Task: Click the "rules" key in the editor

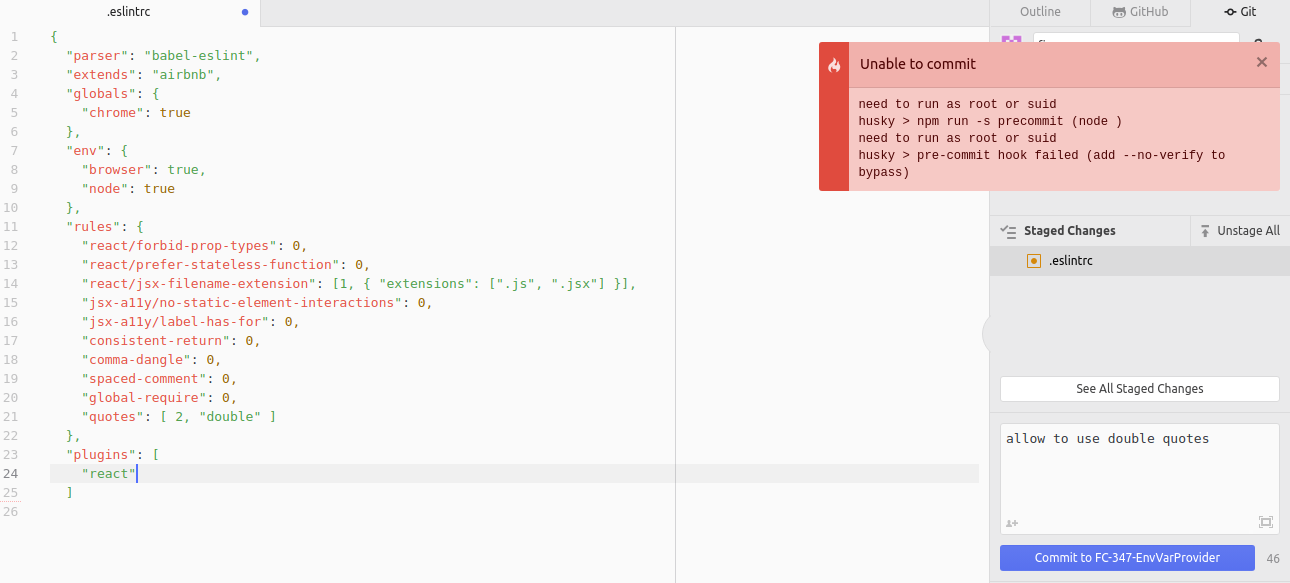Action: pos(93,227)
